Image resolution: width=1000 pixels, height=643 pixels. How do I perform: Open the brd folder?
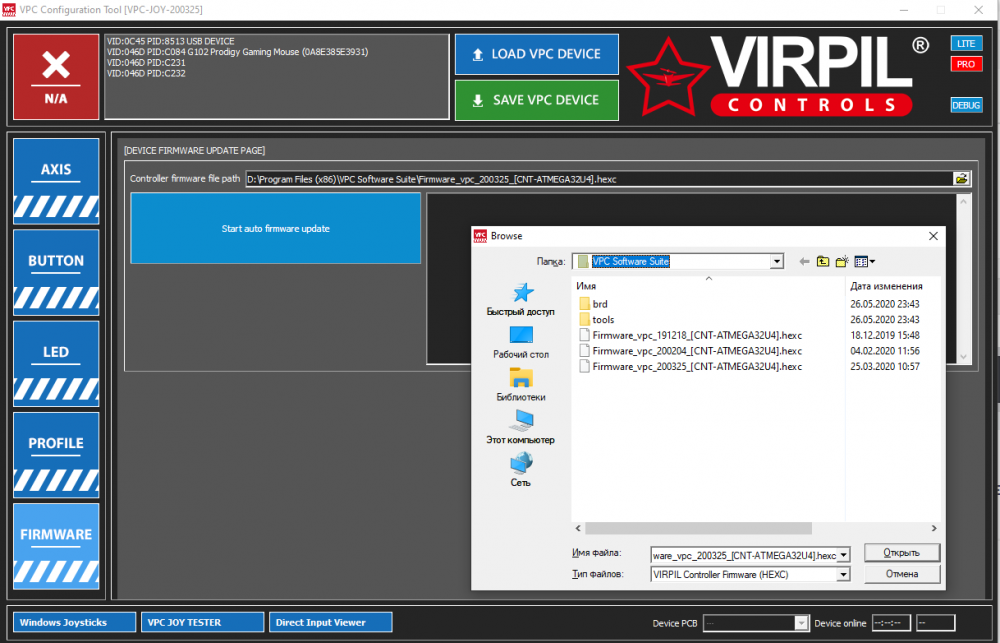(593, 304)
